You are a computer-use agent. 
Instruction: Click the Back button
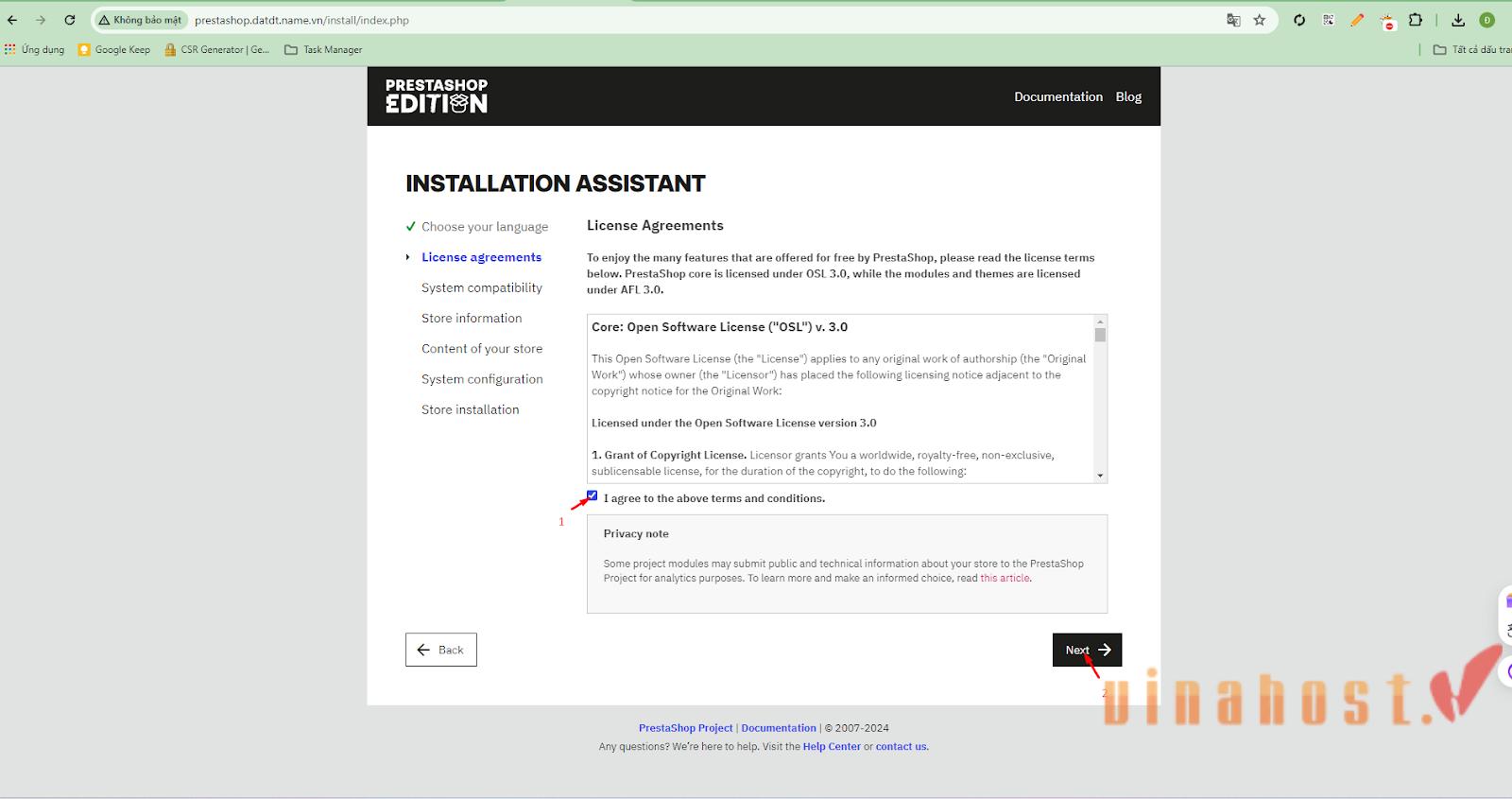tap(441, 650)
